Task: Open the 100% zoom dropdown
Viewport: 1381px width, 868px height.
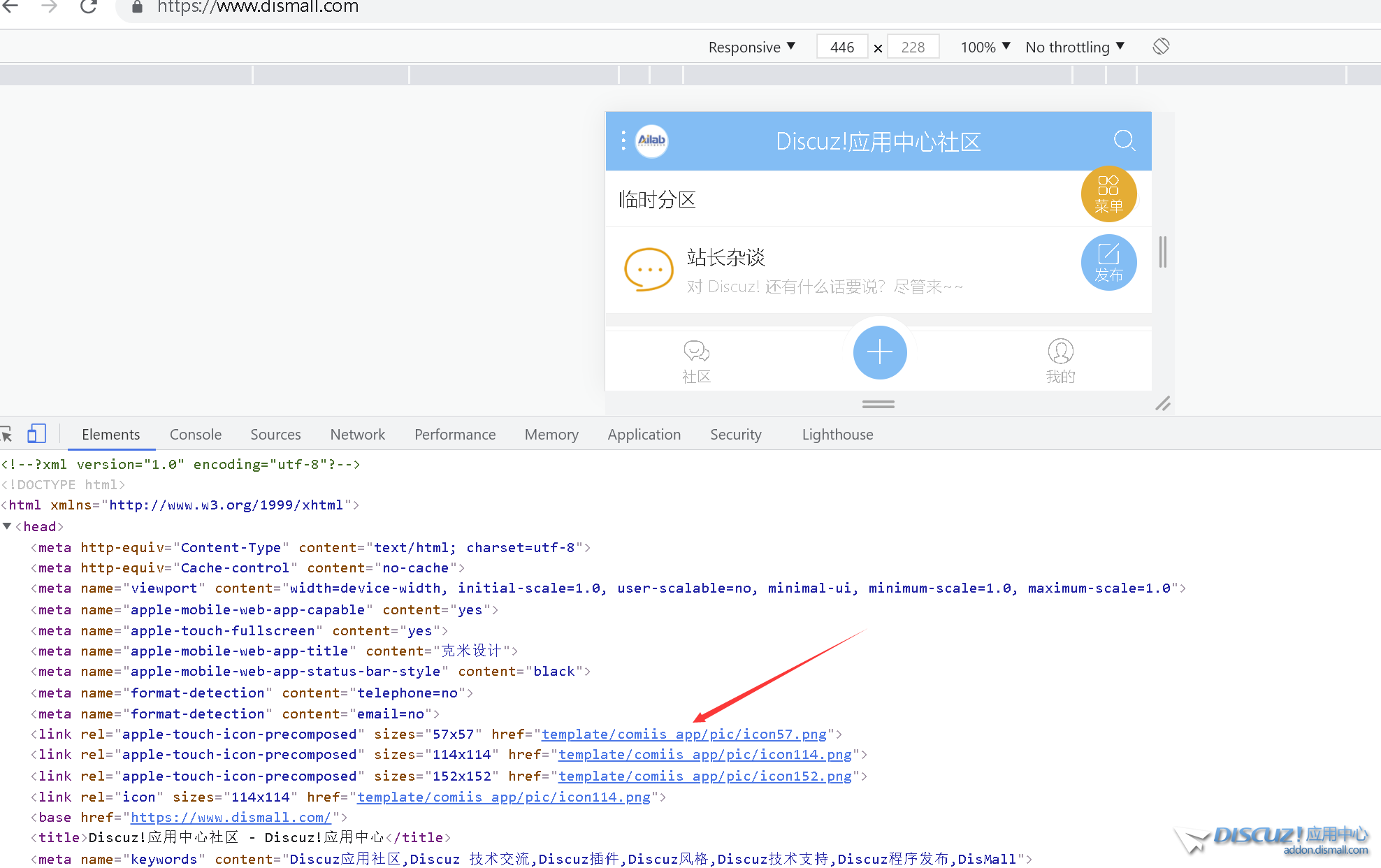Action: 985,47
